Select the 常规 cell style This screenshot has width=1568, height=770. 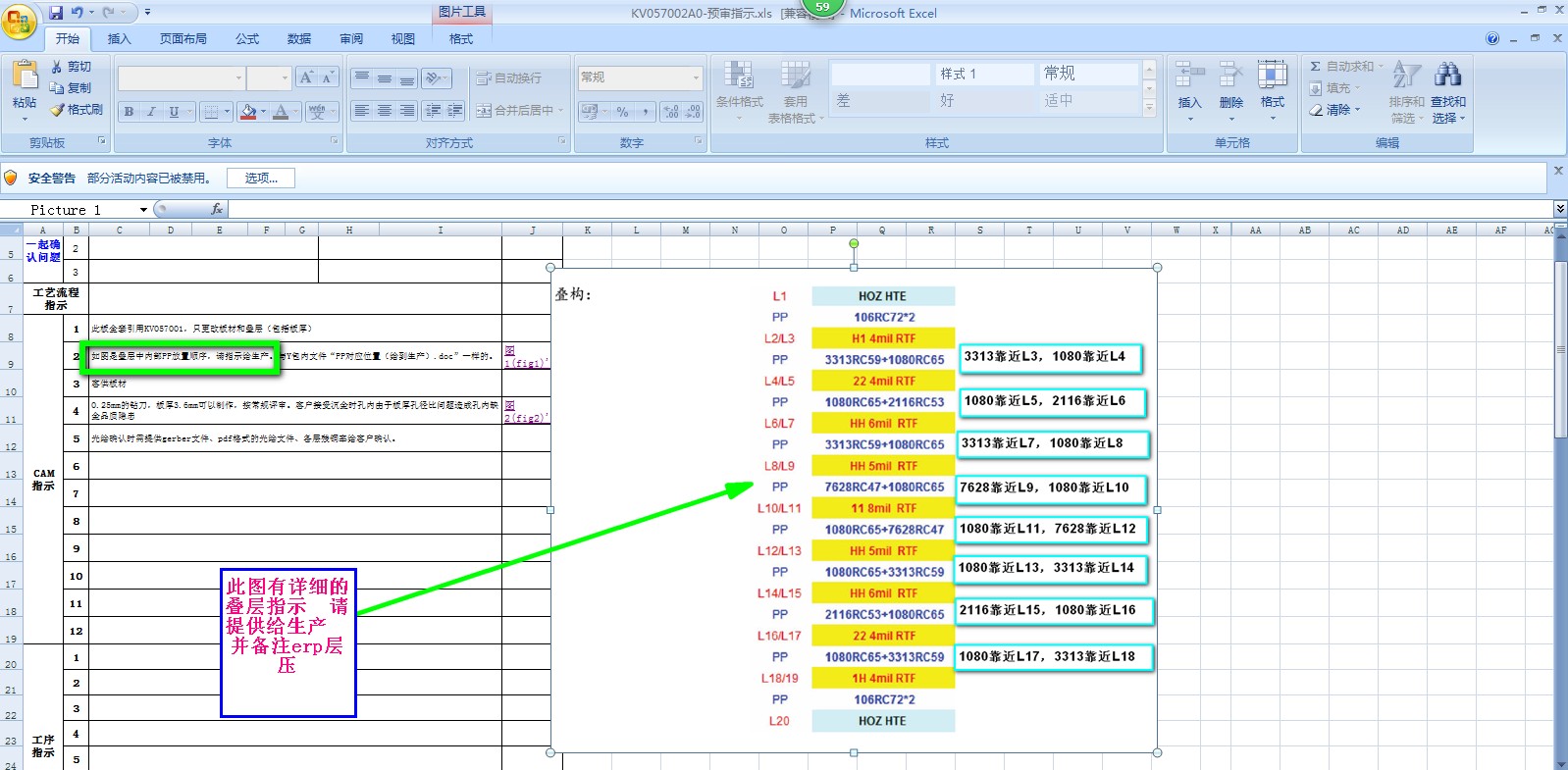pos(1089,74)
